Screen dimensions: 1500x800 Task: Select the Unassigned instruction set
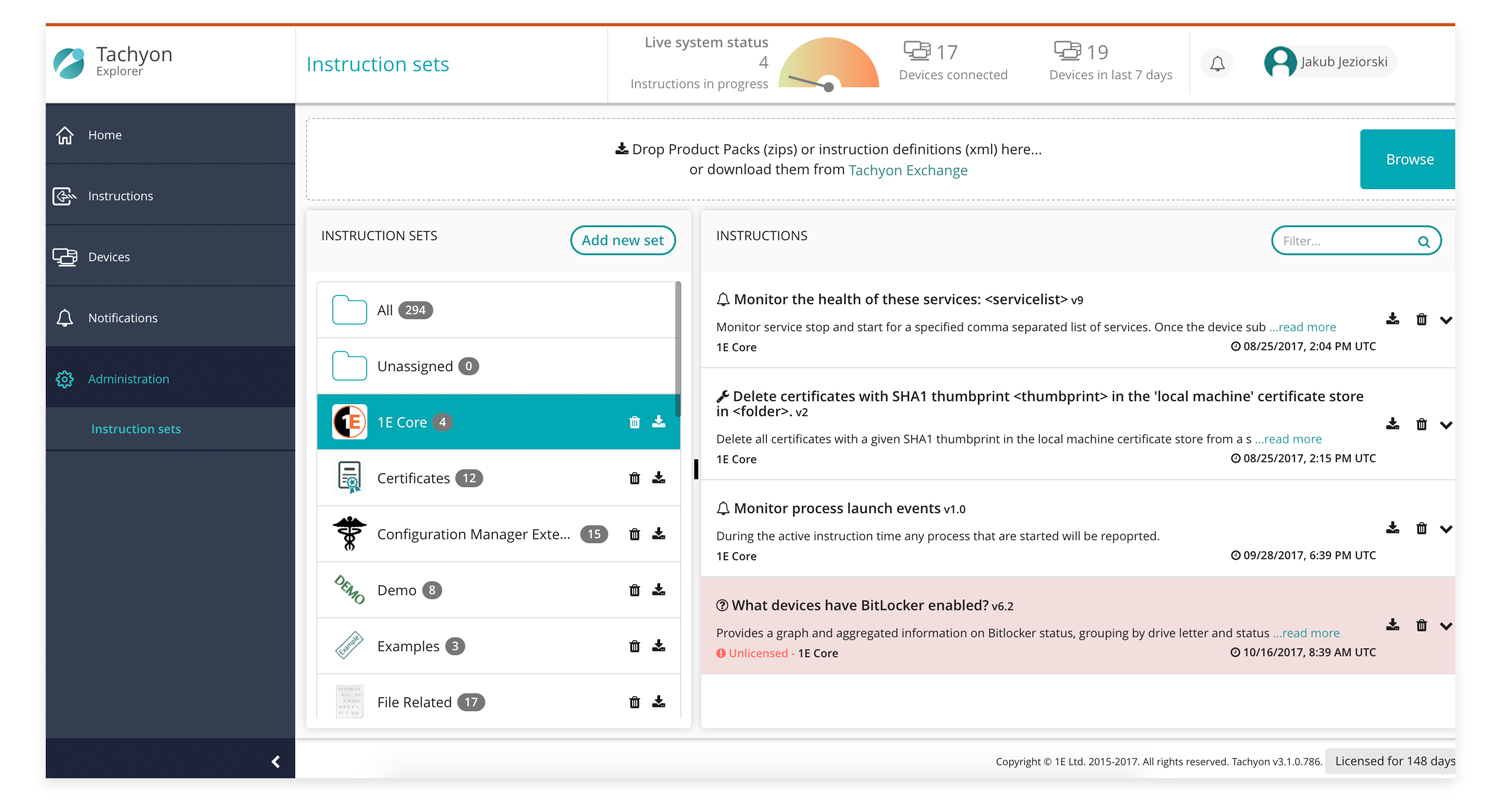click(497, 366)
